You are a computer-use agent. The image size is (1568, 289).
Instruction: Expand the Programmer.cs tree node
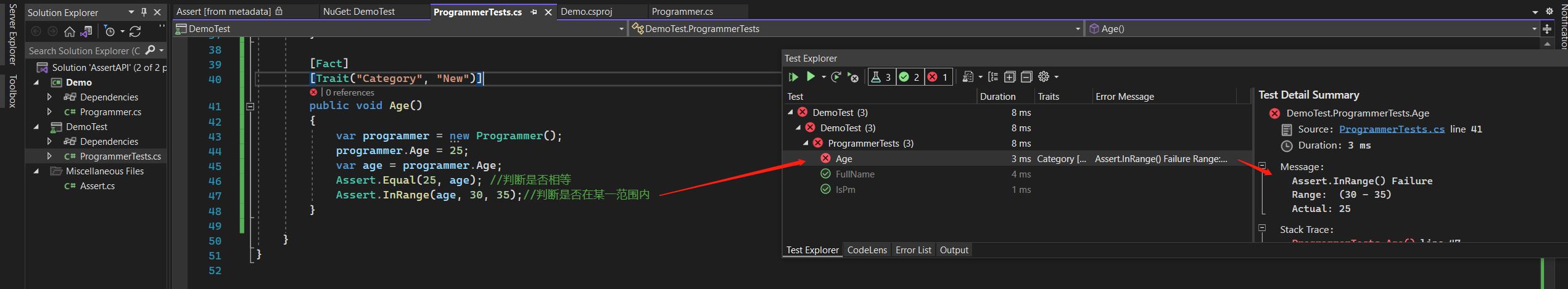[49, 112]
